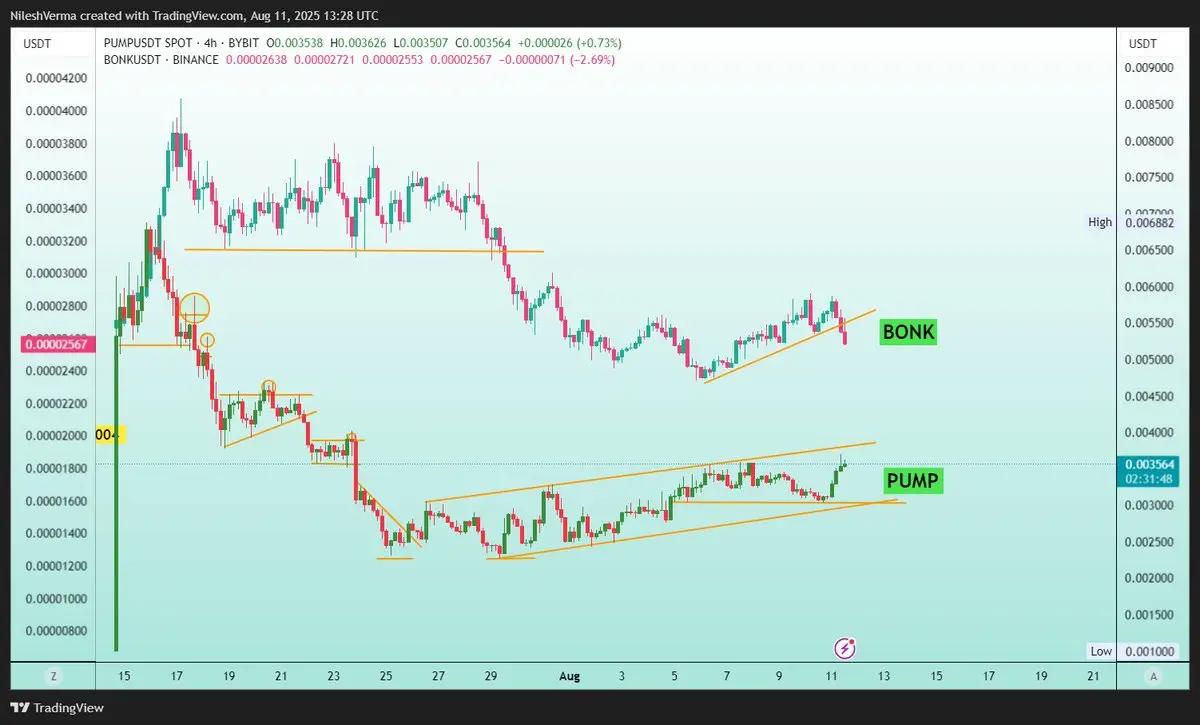Click the USDT label above the right axis
1200x725 pixels.
1142,43
